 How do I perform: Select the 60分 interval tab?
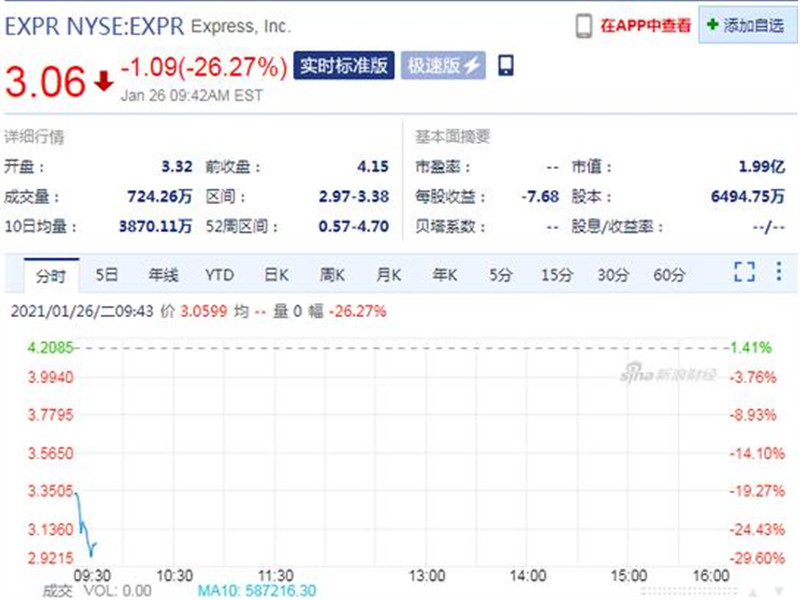pos(669,275)
